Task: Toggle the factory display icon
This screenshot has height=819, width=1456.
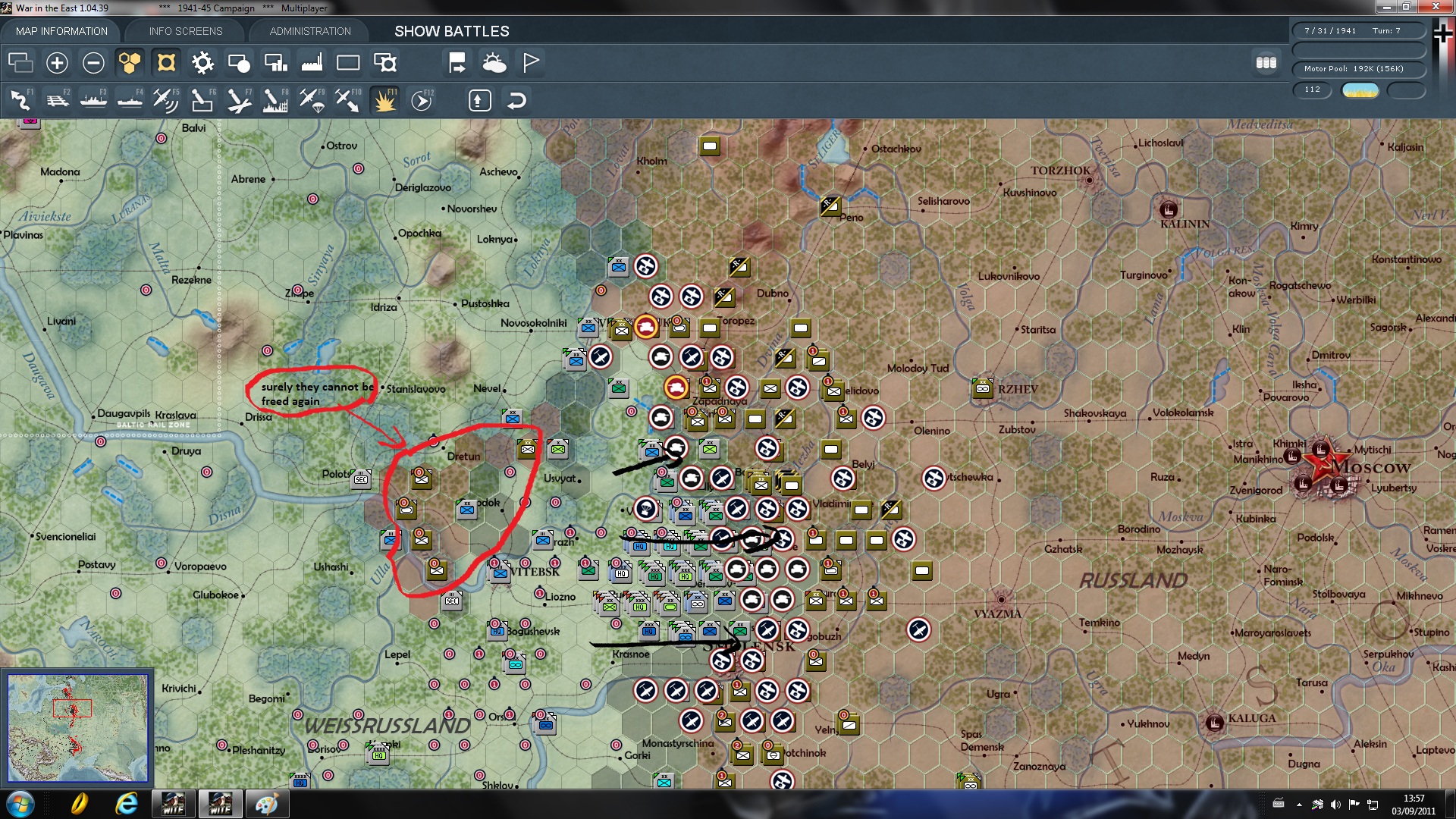Action: tap(312, 62)
